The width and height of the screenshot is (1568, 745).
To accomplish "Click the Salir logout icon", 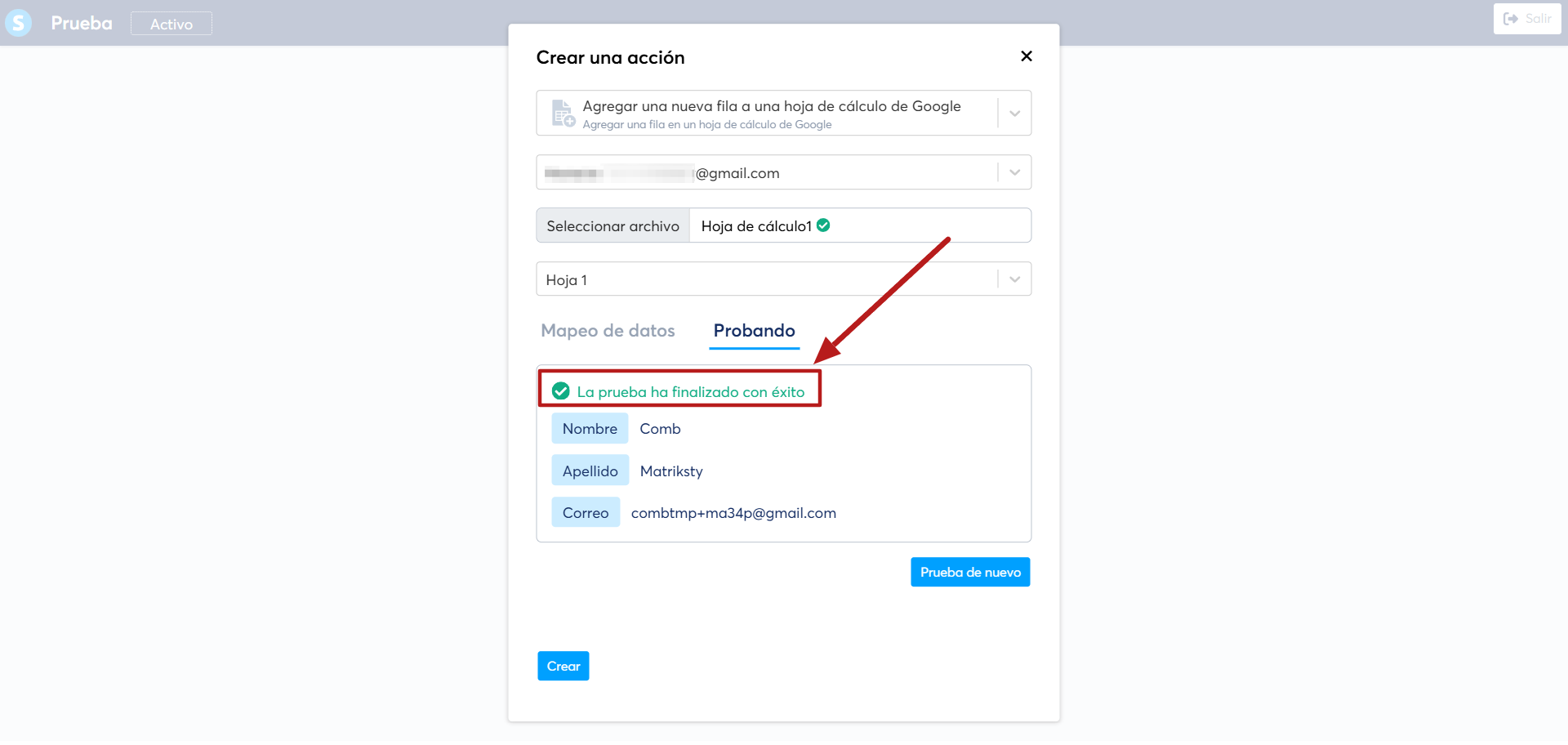I will pos(1511,19).
